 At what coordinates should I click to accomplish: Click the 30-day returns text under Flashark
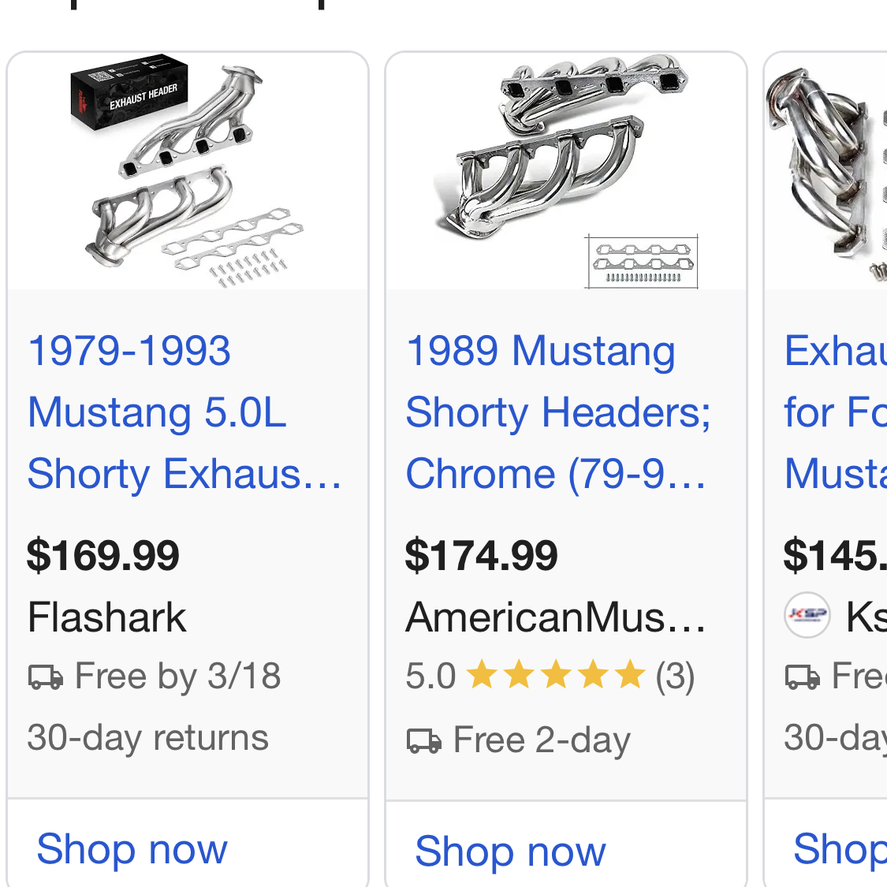pos(148,738)
